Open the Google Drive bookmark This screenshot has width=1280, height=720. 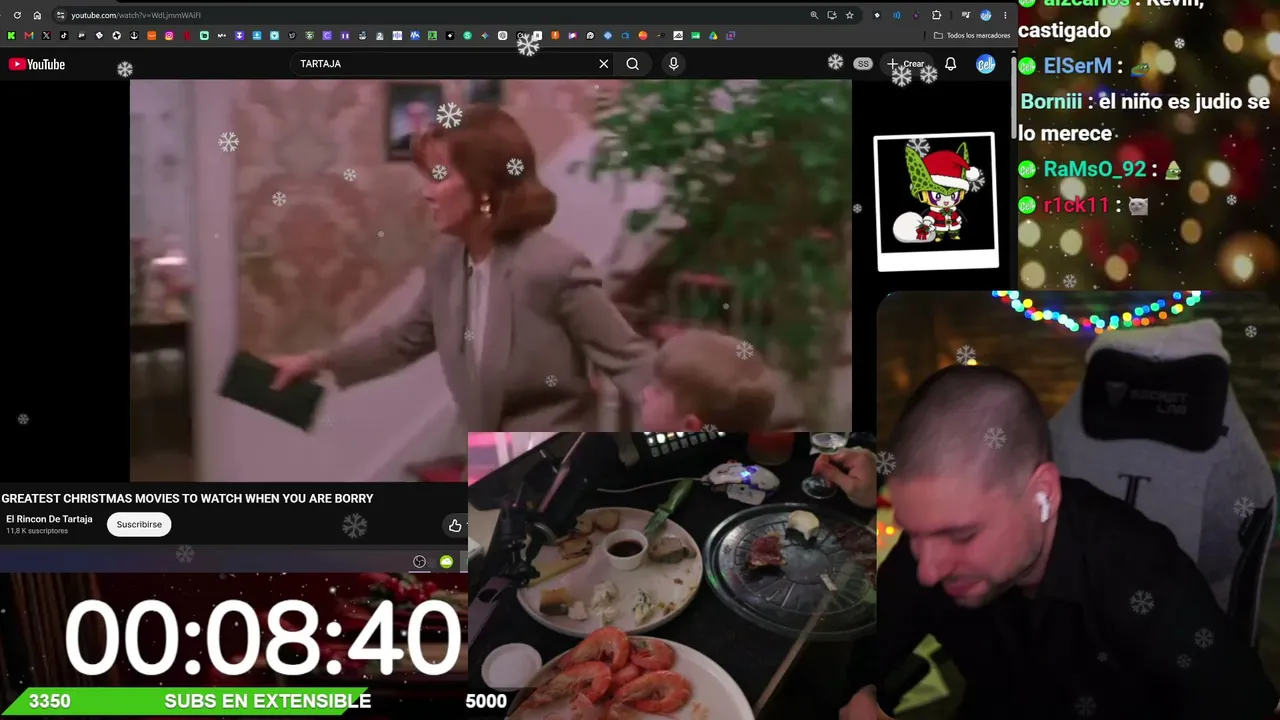coord(713,36)
